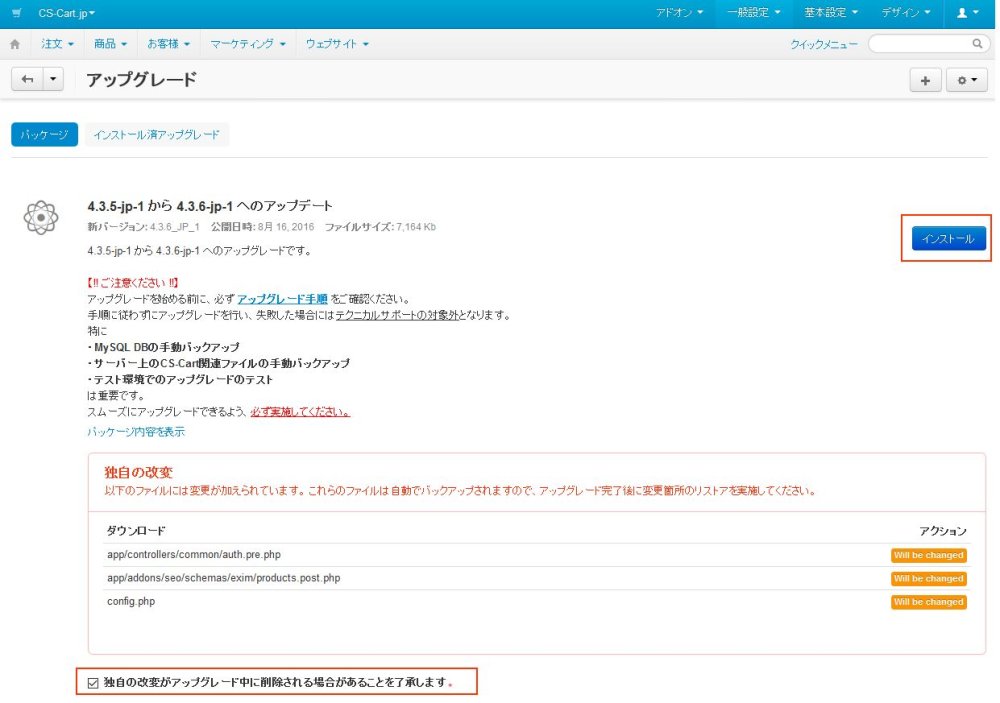The image size is (1000, 703).
Task: Click パッケージ内容を表示 link
Action: [136, 432]
